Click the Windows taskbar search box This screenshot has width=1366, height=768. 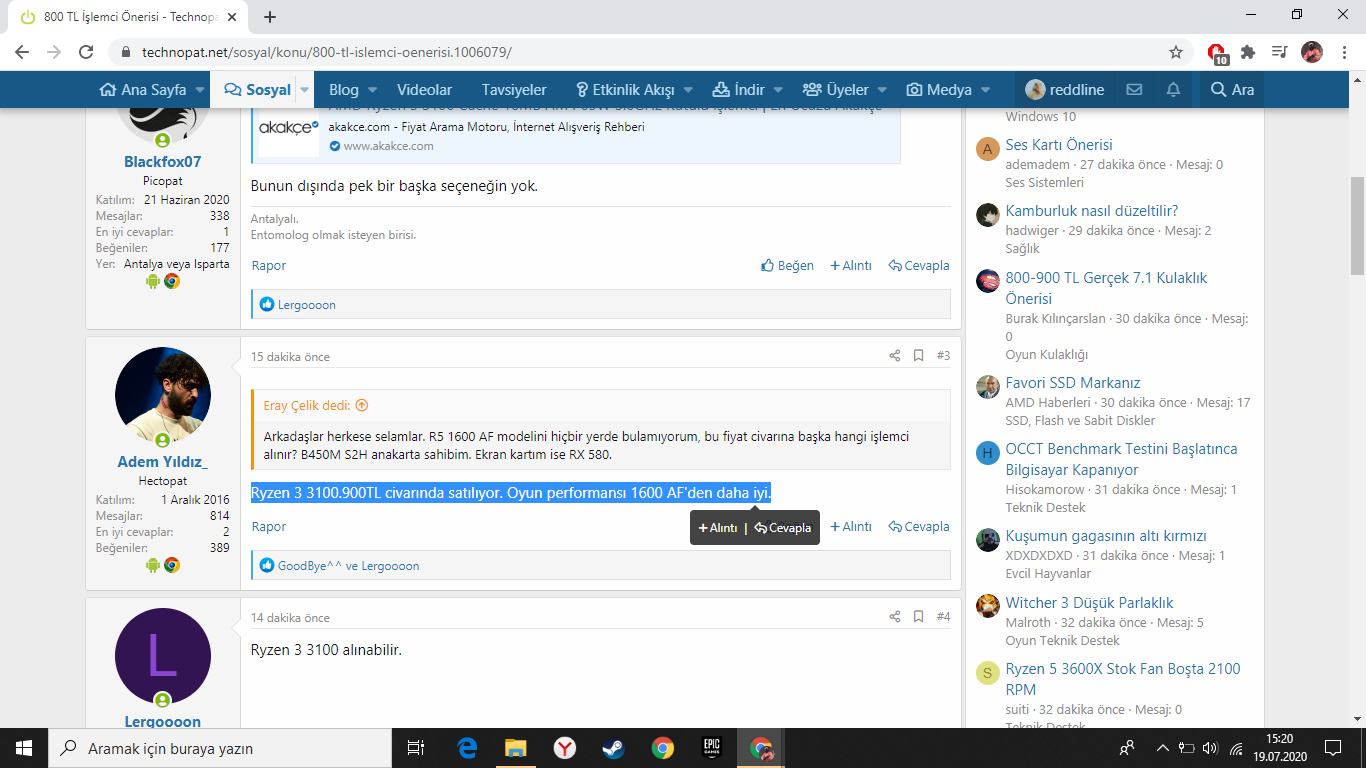pos(220,748)
